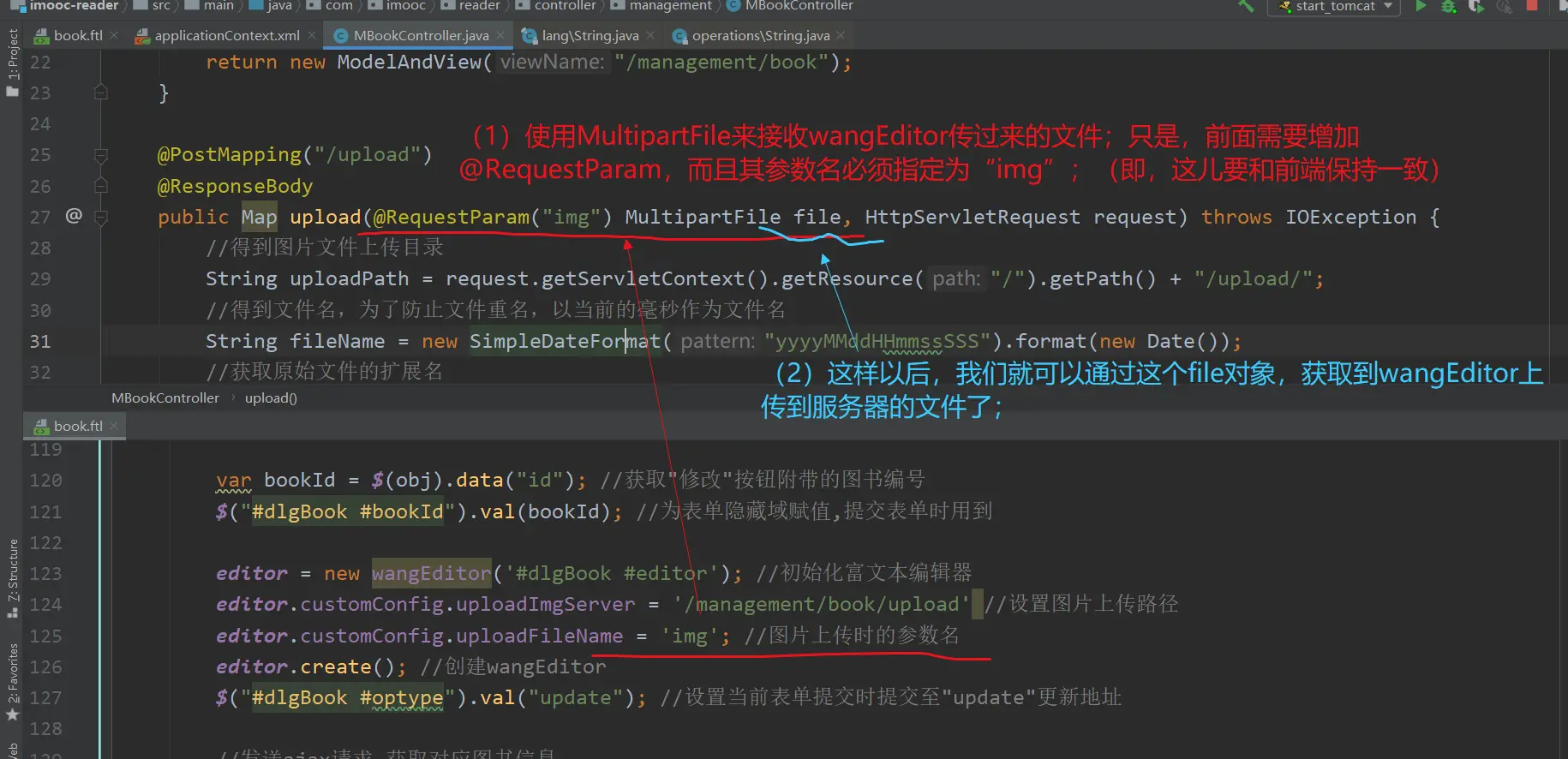The height and width of the screenshot is (759, 1568).
Task: Click line number 31 in the gutter
Action: coord(40,342)
